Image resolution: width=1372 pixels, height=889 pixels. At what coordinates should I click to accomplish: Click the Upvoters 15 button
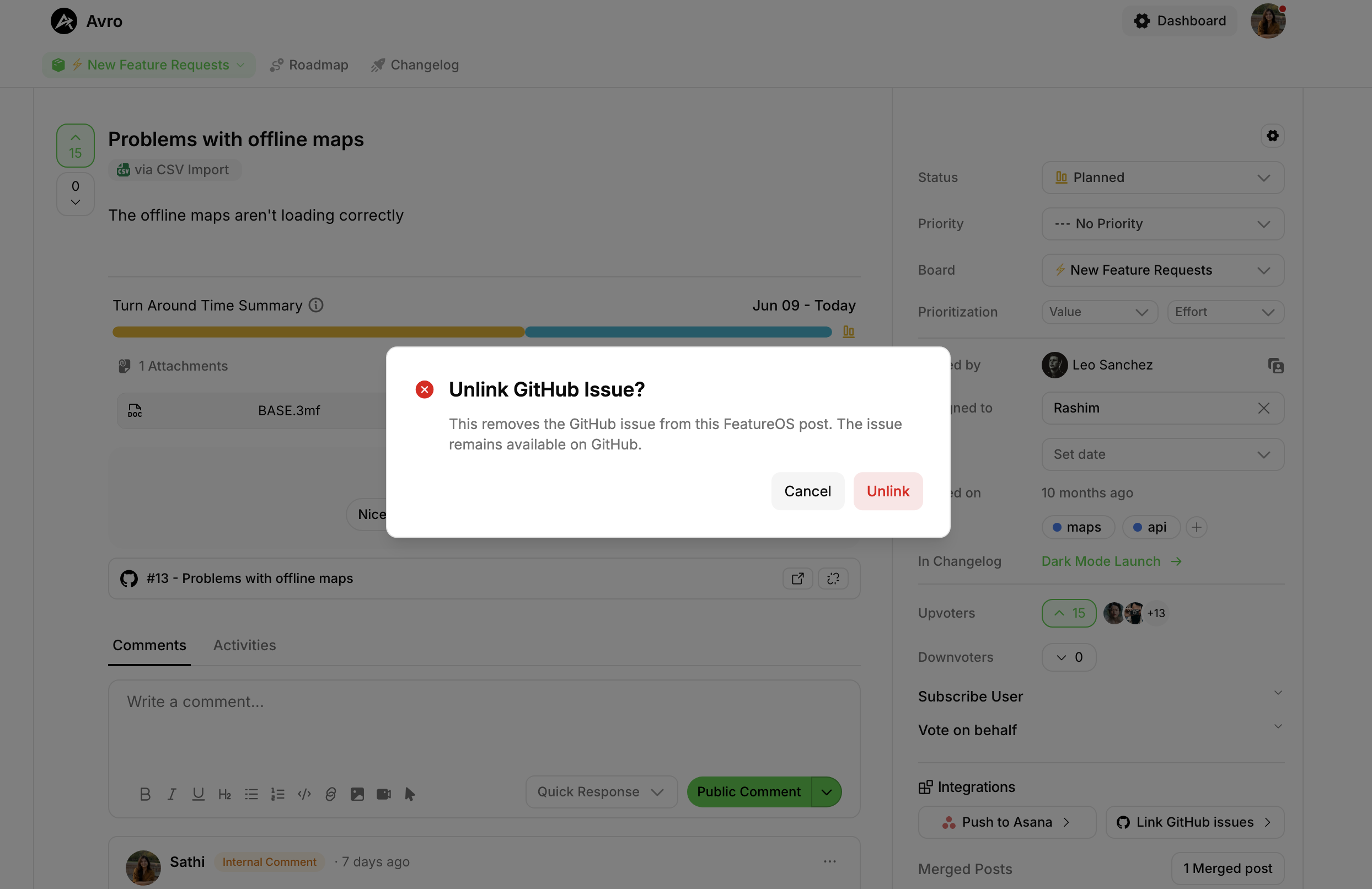pyautogui.click(x=1069, y=613)
